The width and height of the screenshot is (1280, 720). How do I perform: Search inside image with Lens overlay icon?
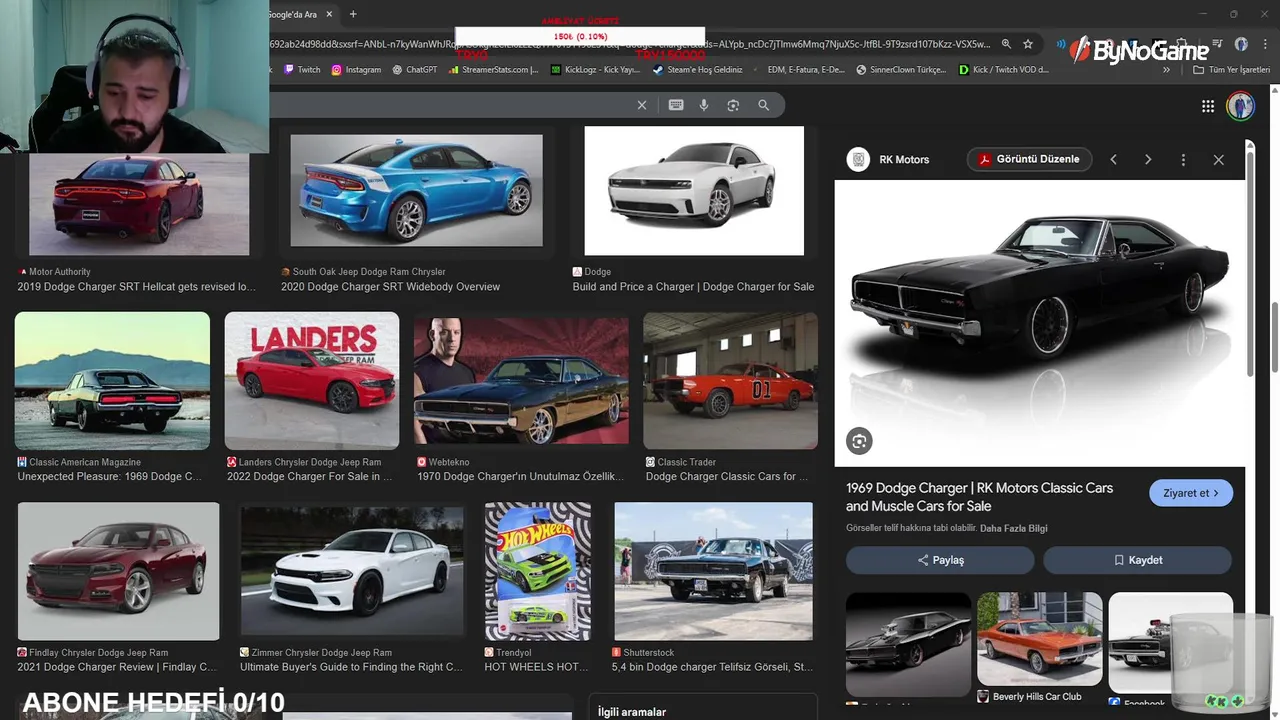[859, 441]
